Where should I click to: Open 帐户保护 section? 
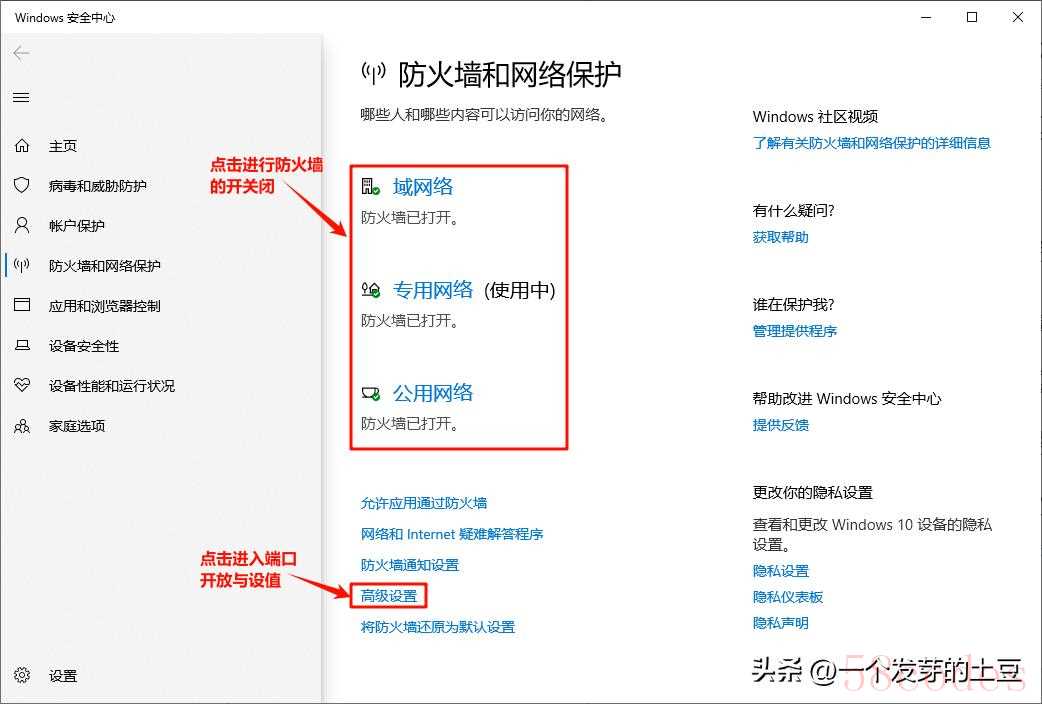[76, 226]
